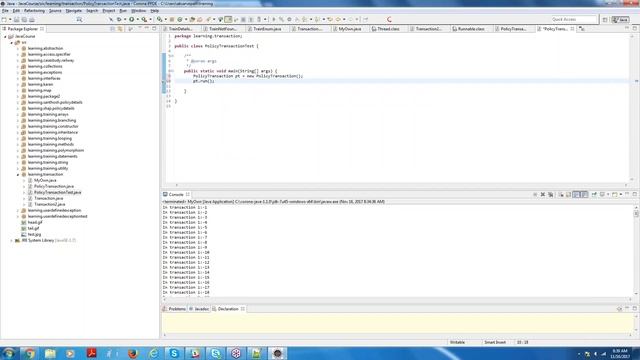Screen dimensions: 640x360
Task: Click the Print icon in the toolbar
Action: click(x=32, y=20)
